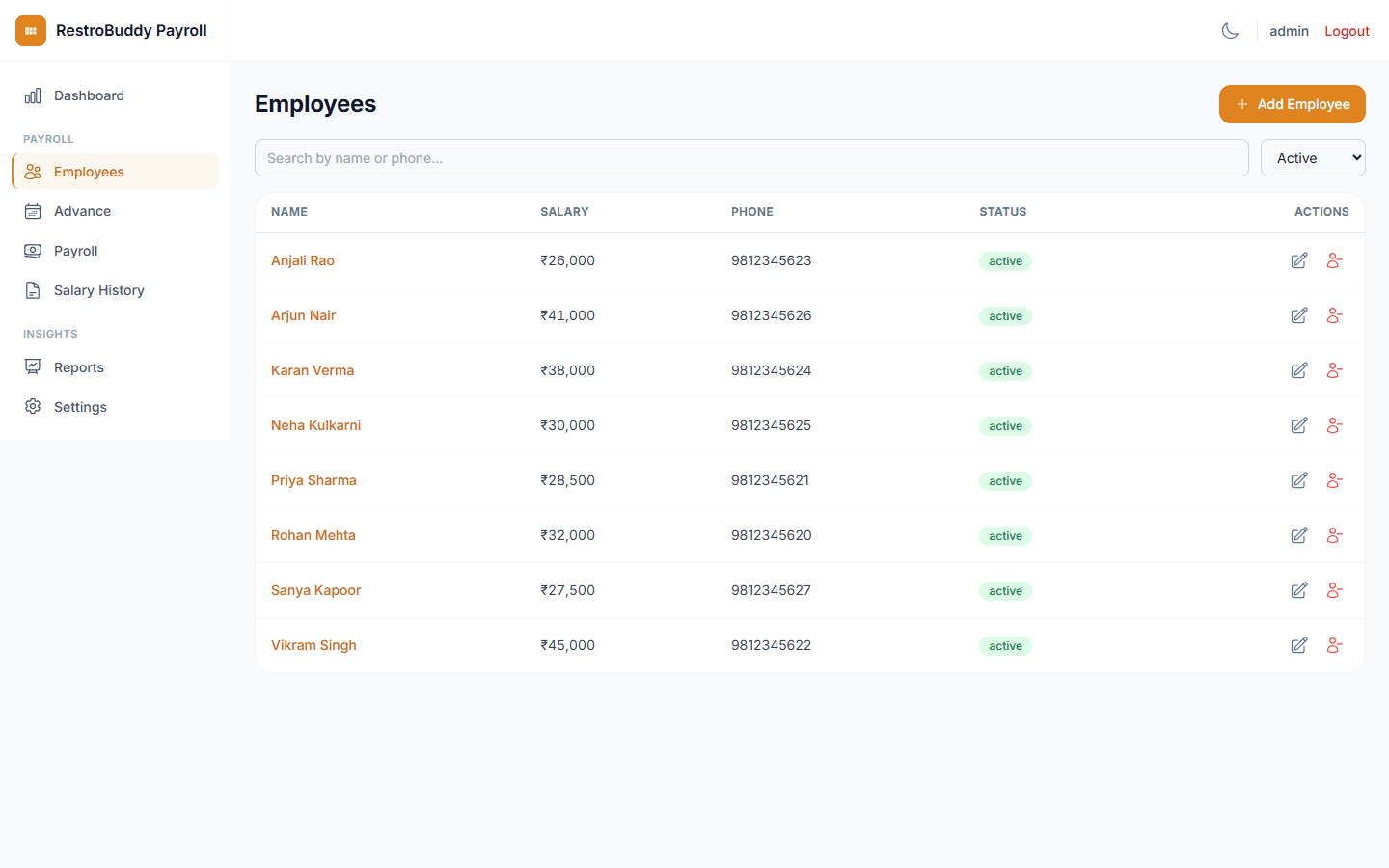This screenshot has width=1389, height=868.
Task: Toggle dark mode with the moon icon
Action: click(x=1230, y=31)
